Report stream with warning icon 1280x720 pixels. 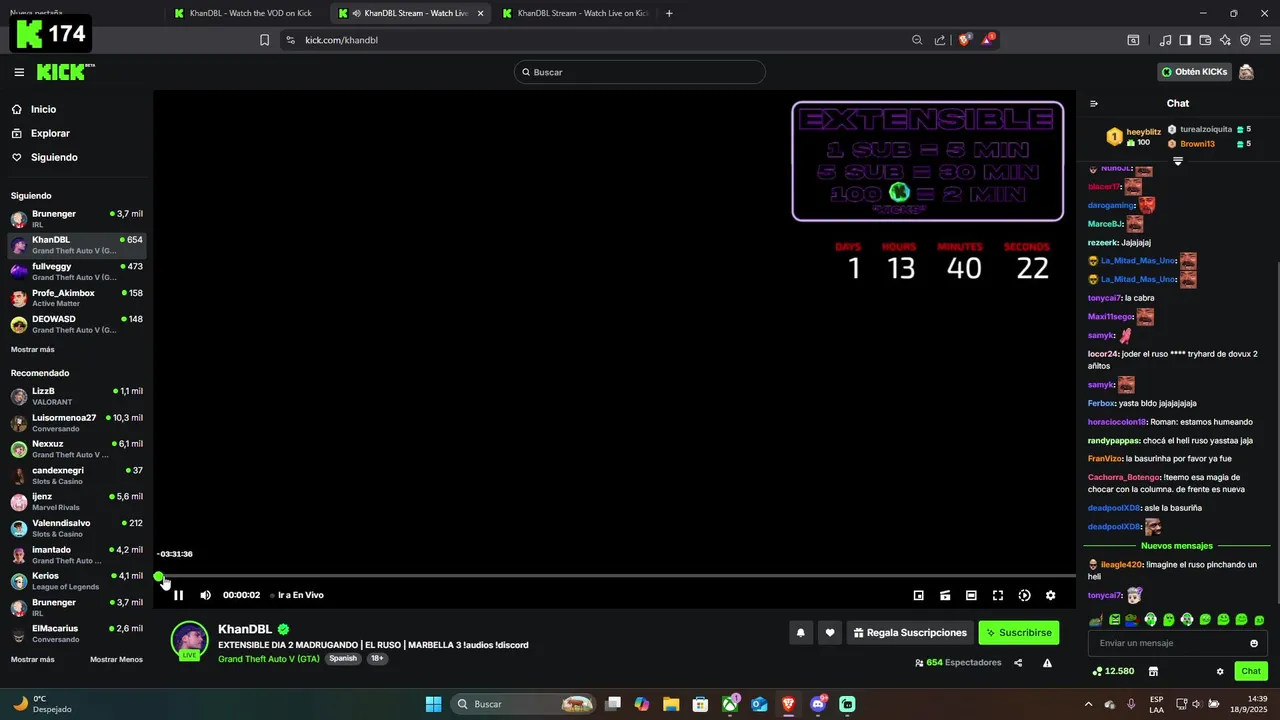point(1047,662)
